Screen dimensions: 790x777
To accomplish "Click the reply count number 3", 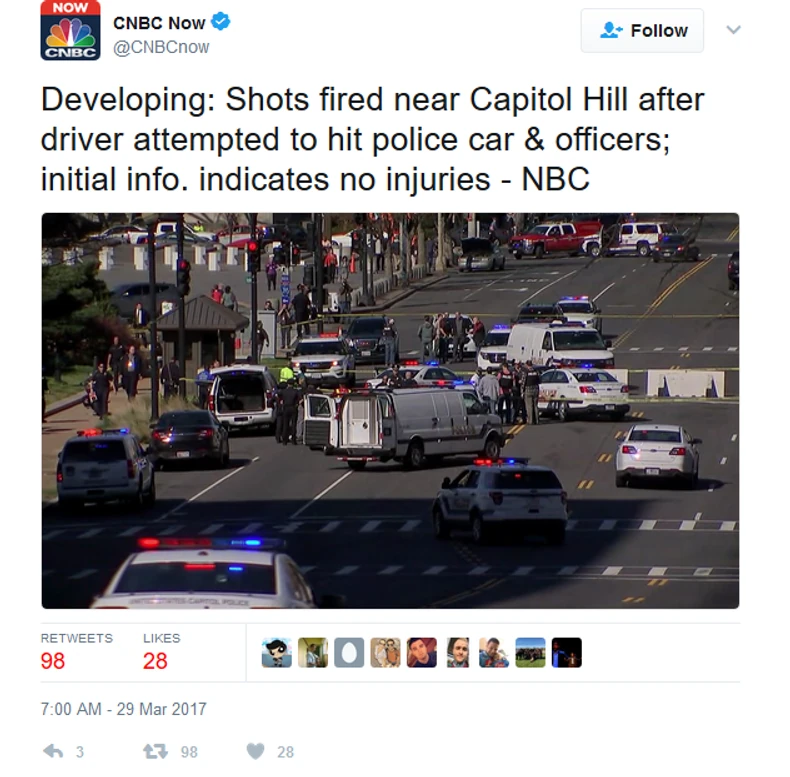I will coord(80,752).
